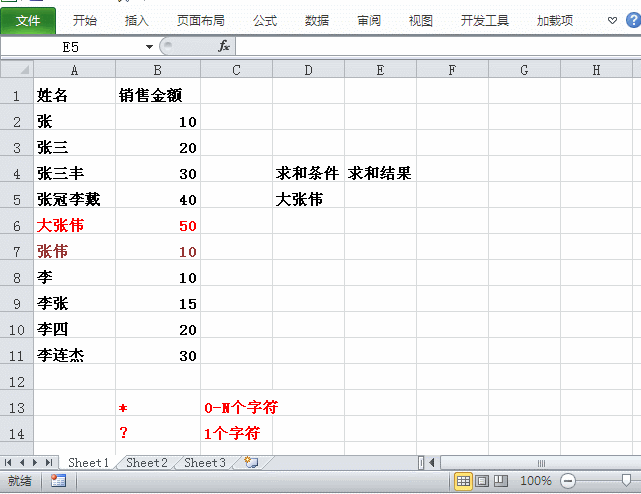Select column C header

point(236,70)
